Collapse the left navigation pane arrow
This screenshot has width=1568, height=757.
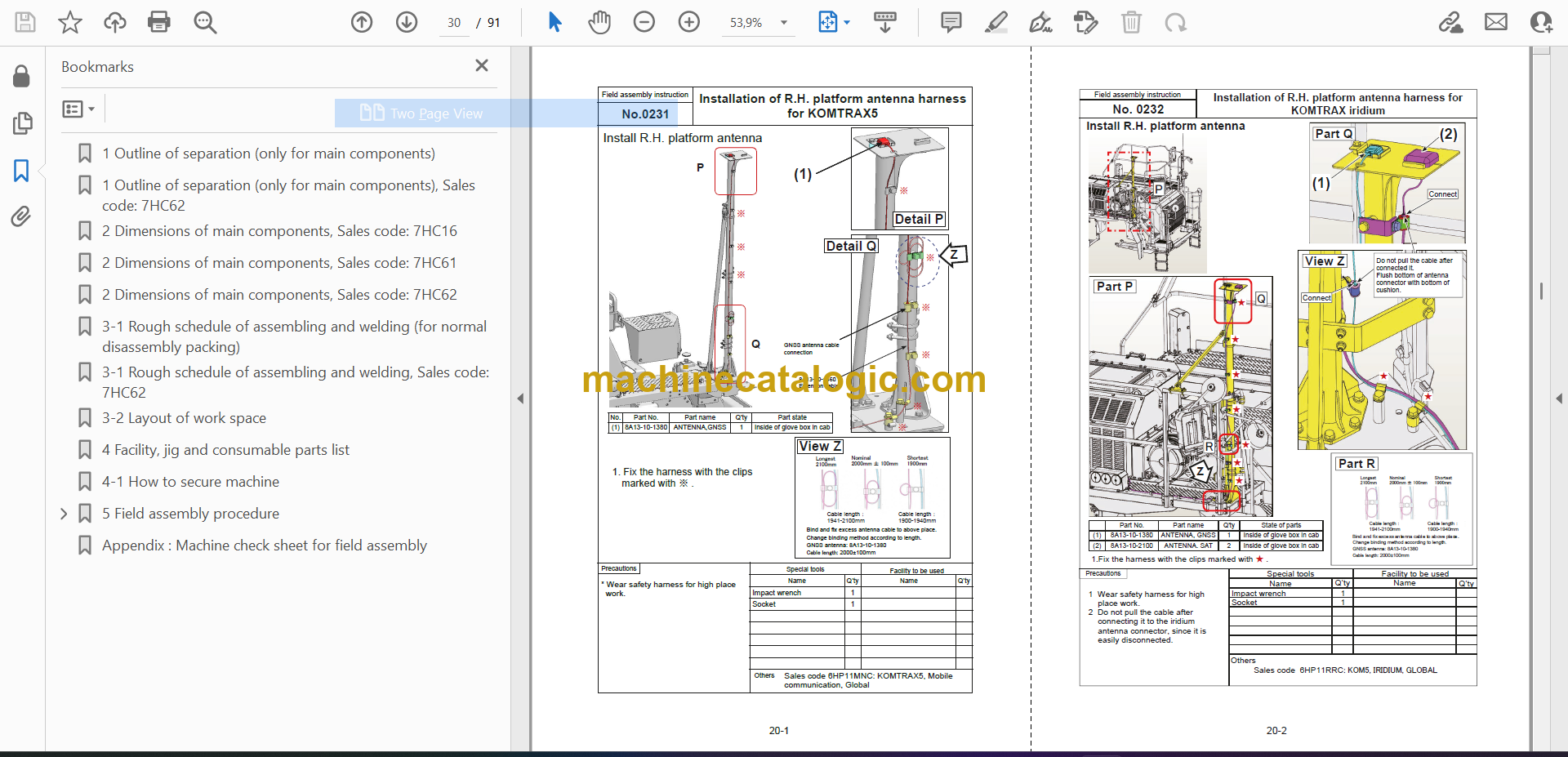click(520, 399)
